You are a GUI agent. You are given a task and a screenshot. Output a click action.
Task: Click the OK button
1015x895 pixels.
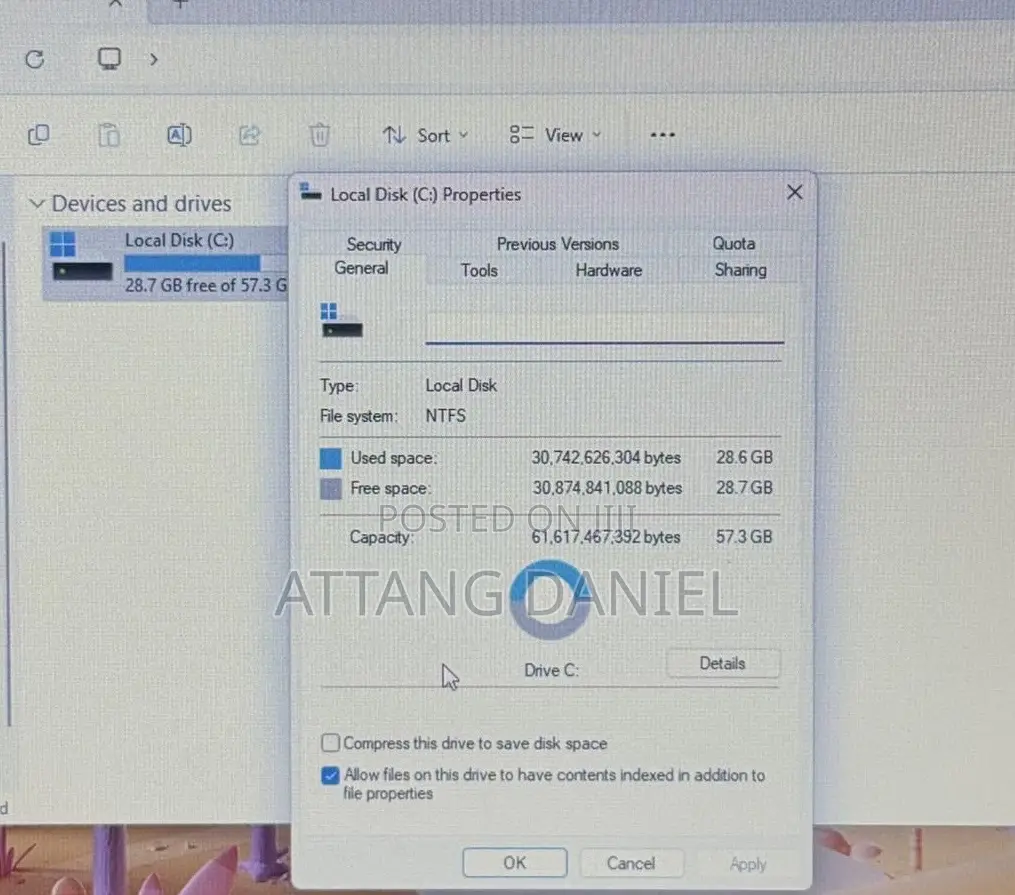(x=515, y=863)
